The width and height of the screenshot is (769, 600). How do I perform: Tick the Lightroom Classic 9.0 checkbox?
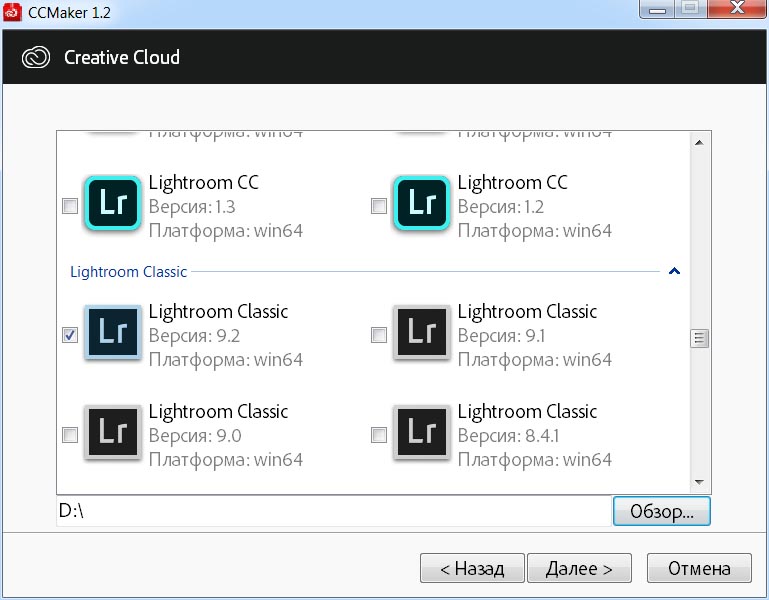pos(70,435)
